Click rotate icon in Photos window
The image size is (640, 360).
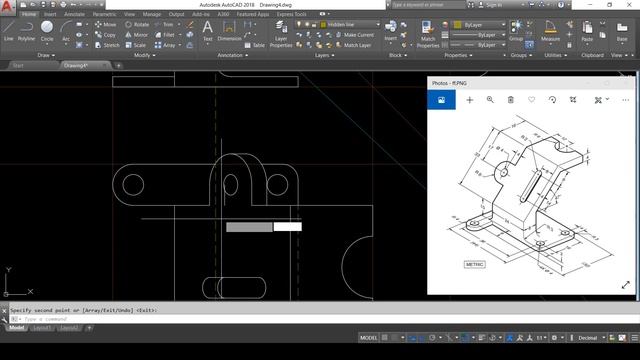(552, 100)
